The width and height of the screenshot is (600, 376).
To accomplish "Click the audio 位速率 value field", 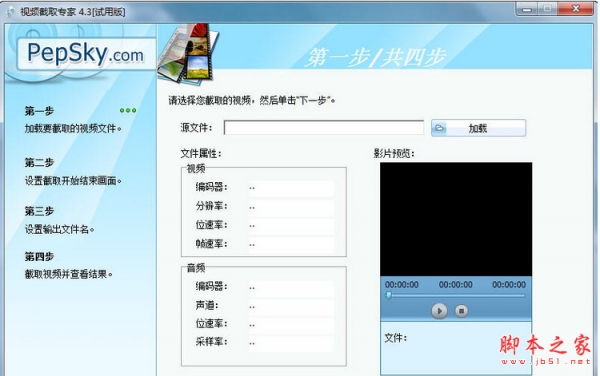I will pyautogui.click(x=291, y=325).
